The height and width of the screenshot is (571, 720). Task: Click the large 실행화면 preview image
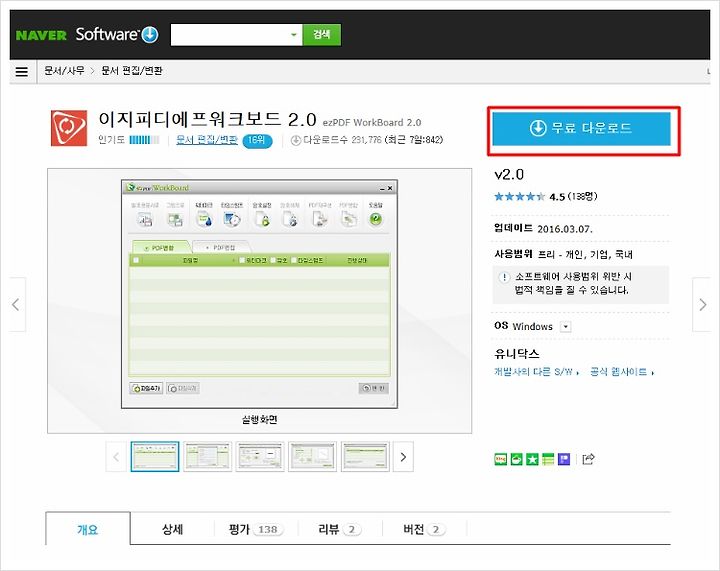[x=259, y=301]
